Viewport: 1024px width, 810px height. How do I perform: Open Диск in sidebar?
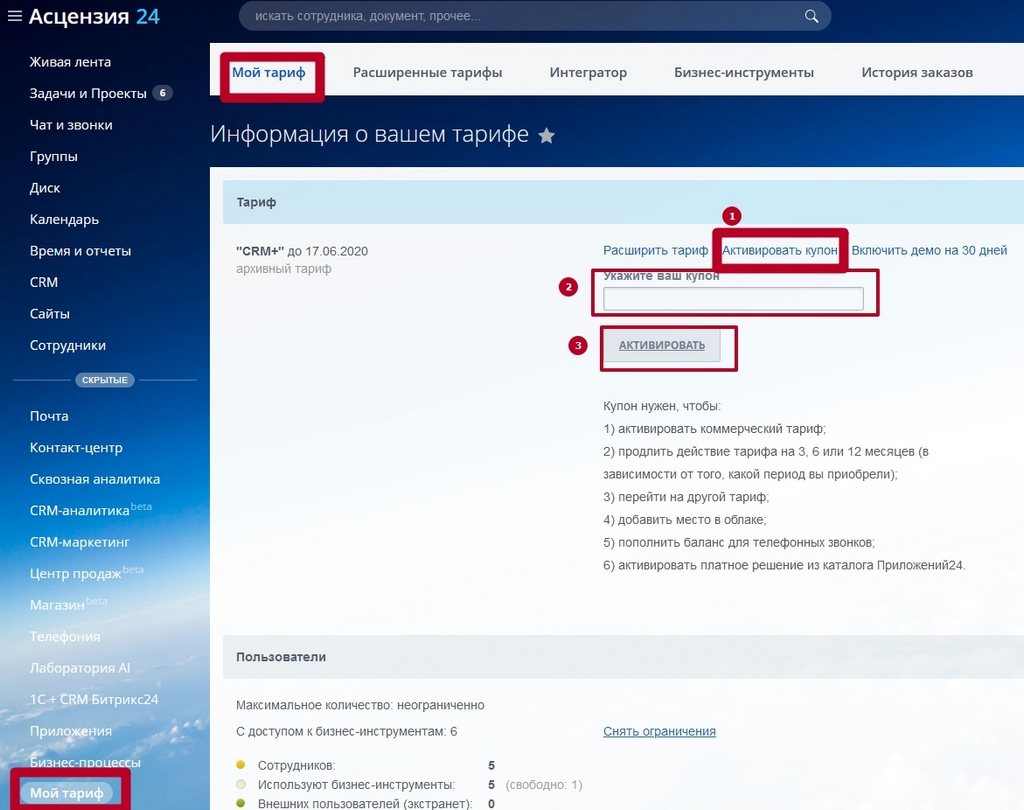point(45,188)
